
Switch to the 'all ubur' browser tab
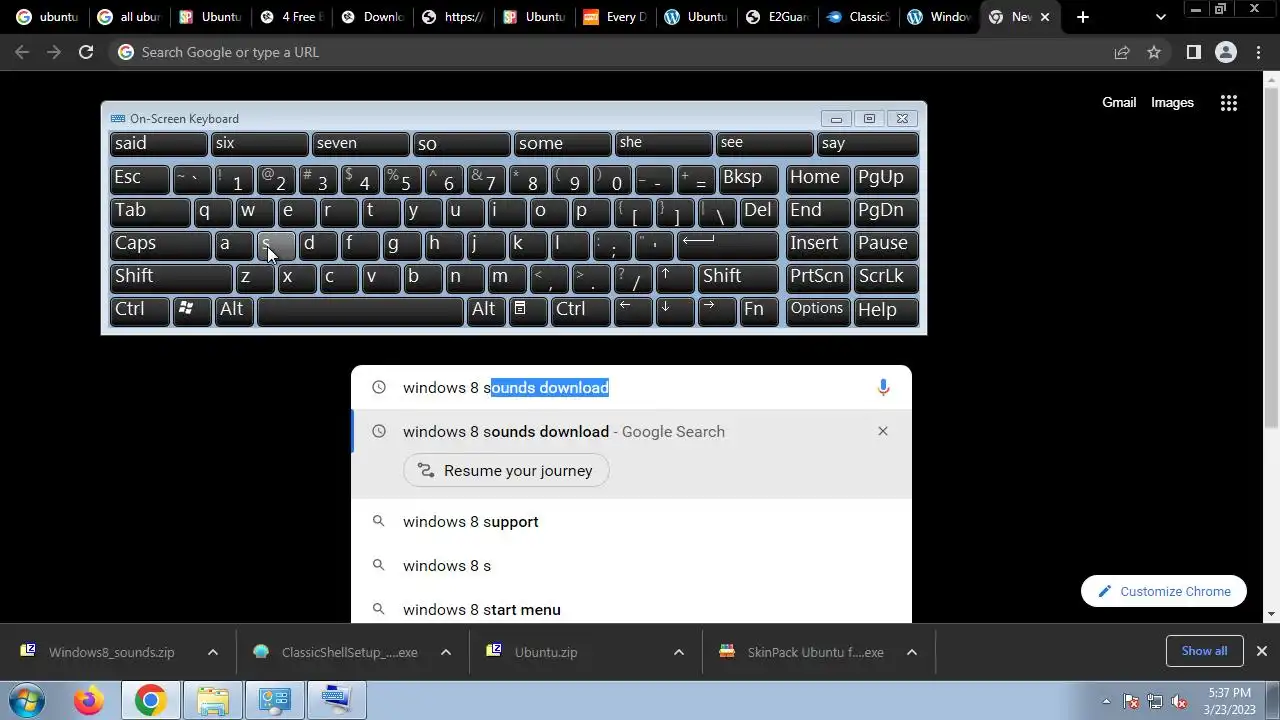pos(128,17)
